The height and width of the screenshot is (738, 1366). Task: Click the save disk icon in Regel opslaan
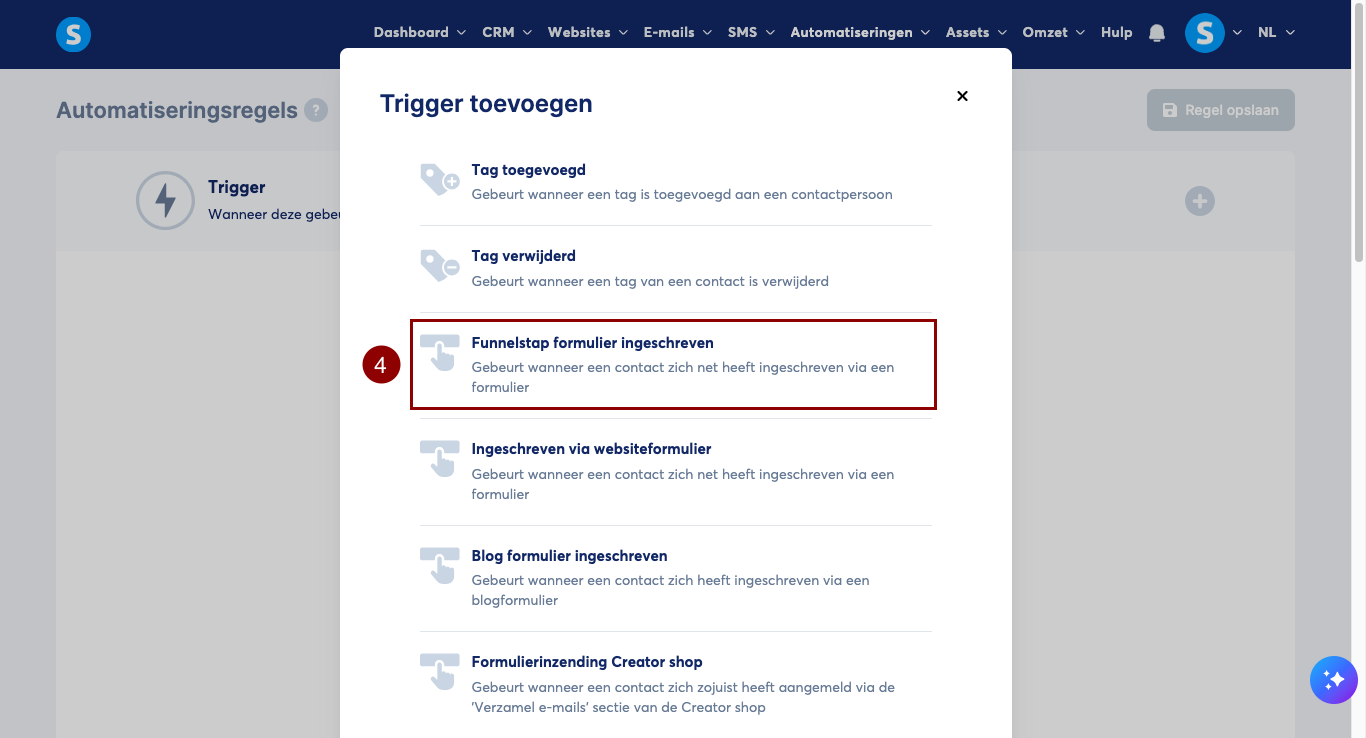point(1169,110)
